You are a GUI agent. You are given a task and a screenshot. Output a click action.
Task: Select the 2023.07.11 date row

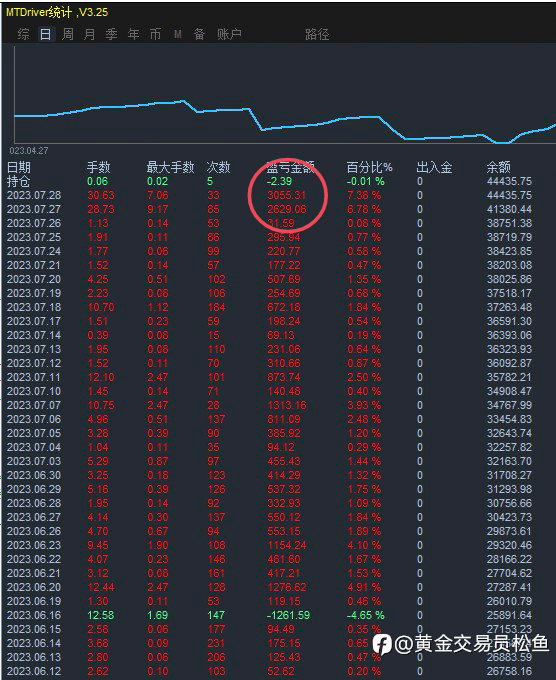pyautogui.click(x=34, y=377)
